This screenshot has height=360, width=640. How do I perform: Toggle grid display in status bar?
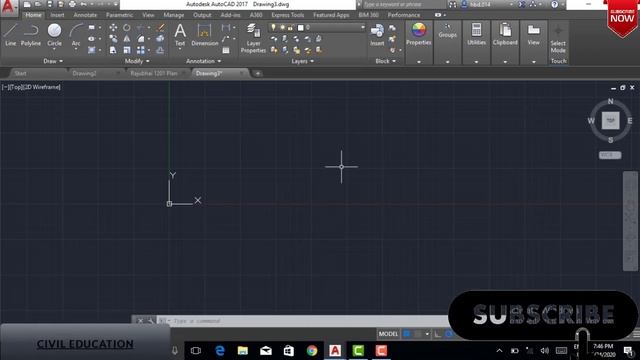[407, 334]
